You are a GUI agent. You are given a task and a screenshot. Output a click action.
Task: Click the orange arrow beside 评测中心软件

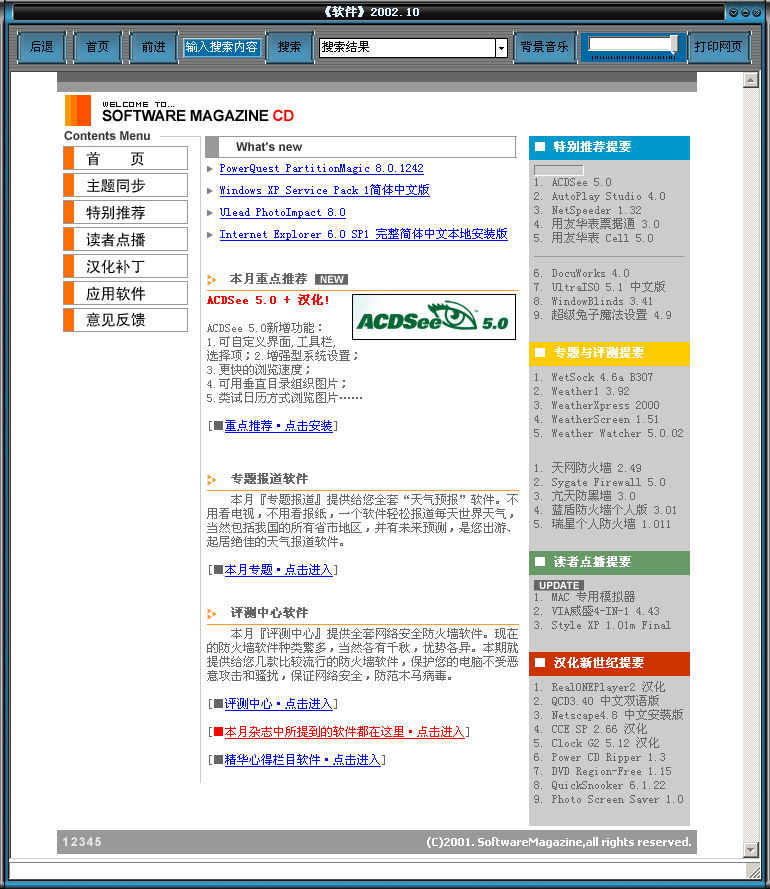[x=212, y=613]
